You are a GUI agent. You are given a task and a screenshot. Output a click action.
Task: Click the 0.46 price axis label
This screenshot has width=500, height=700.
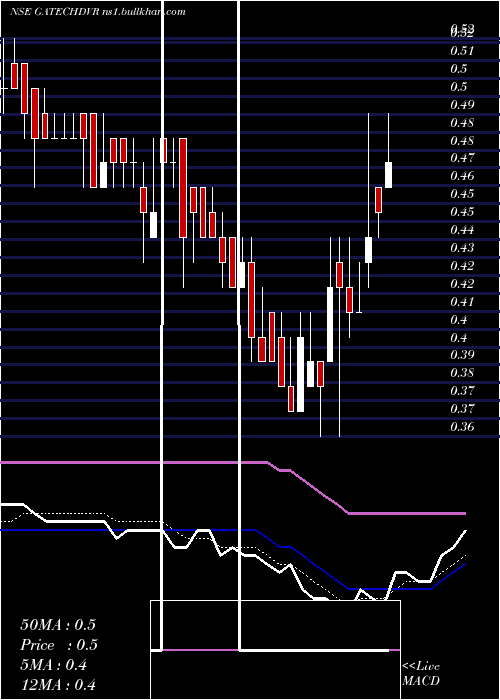coord(462,176)
